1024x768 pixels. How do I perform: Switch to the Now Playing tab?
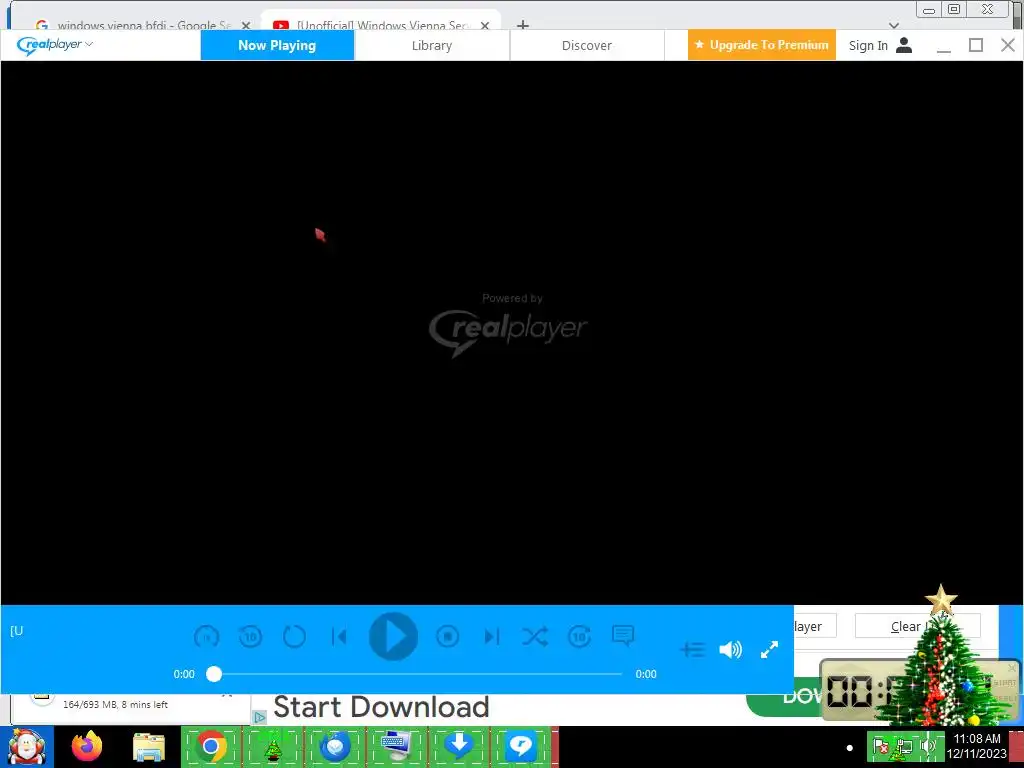click(277, 45)
